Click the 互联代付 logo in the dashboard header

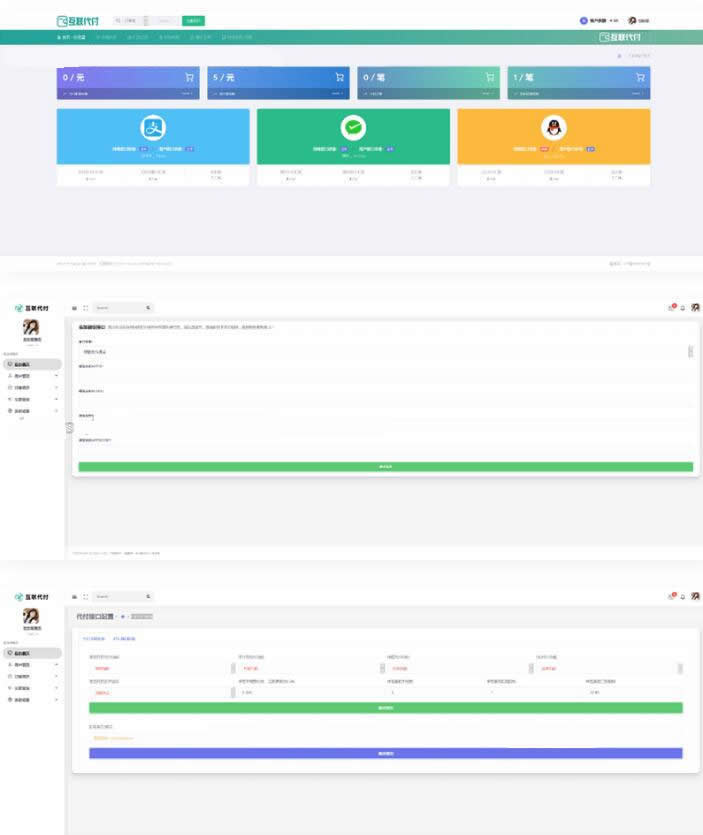[x=78, y=20]
